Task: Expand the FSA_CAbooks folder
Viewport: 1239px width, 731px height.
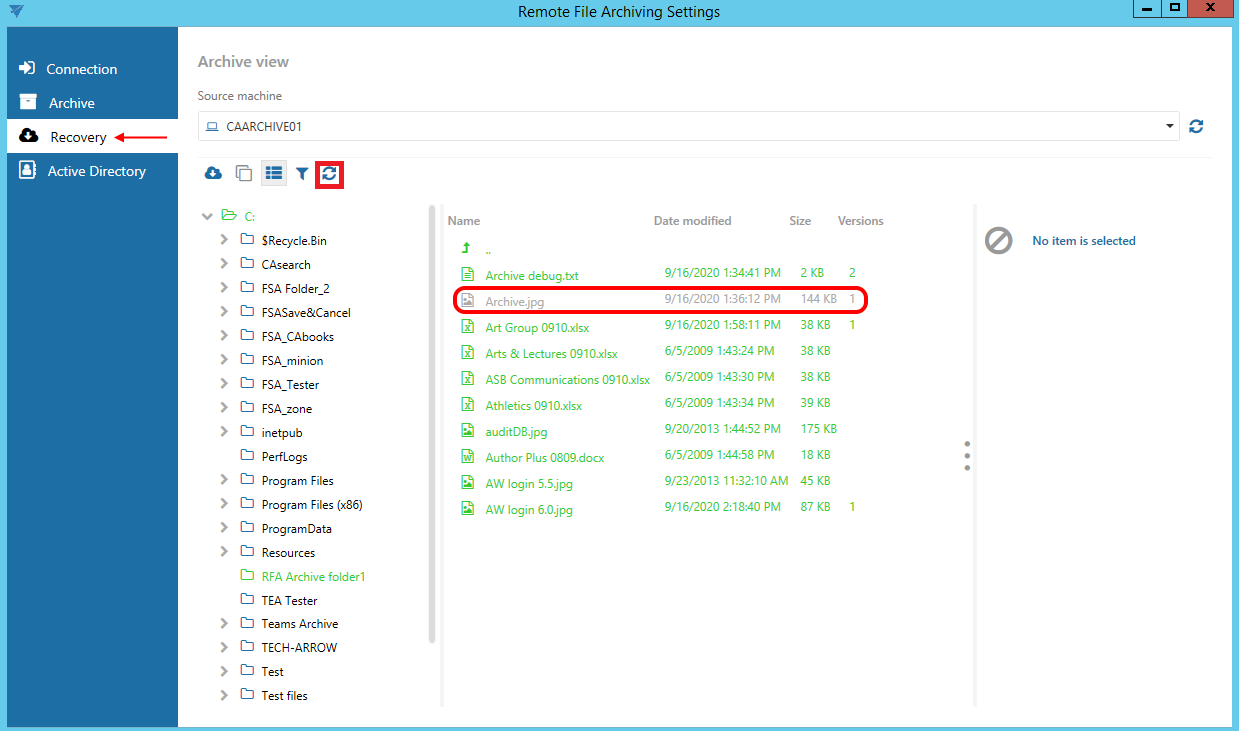Action: 224,336
